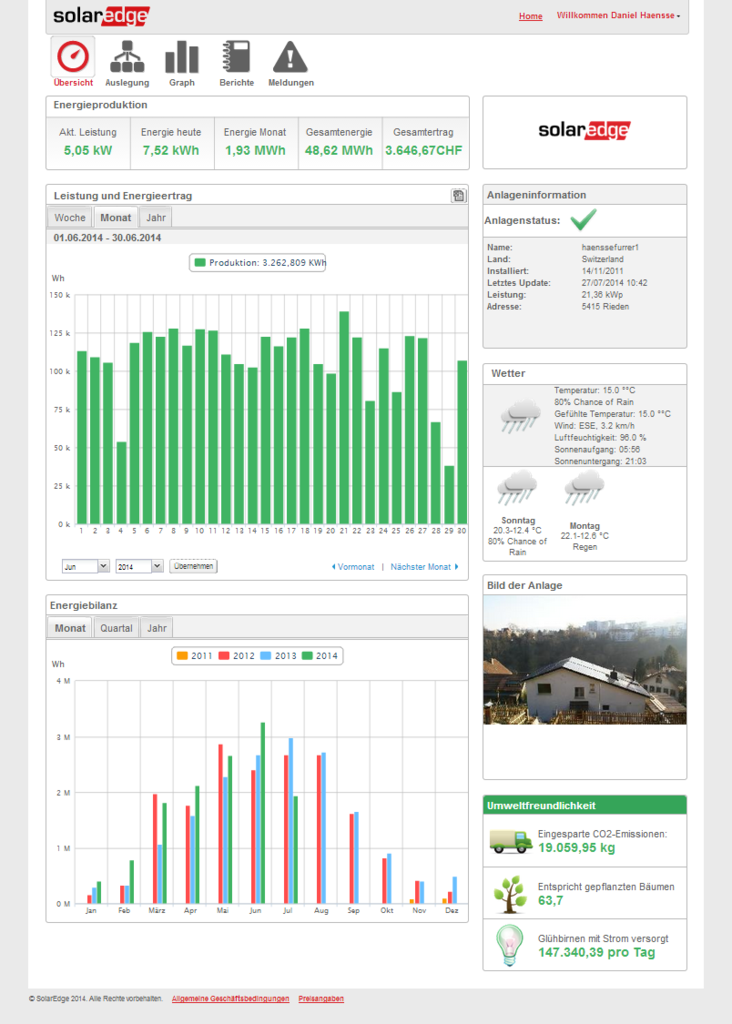Click the Übernehmen button
The image size is (732, 1024).
click(x=193, y=566)
